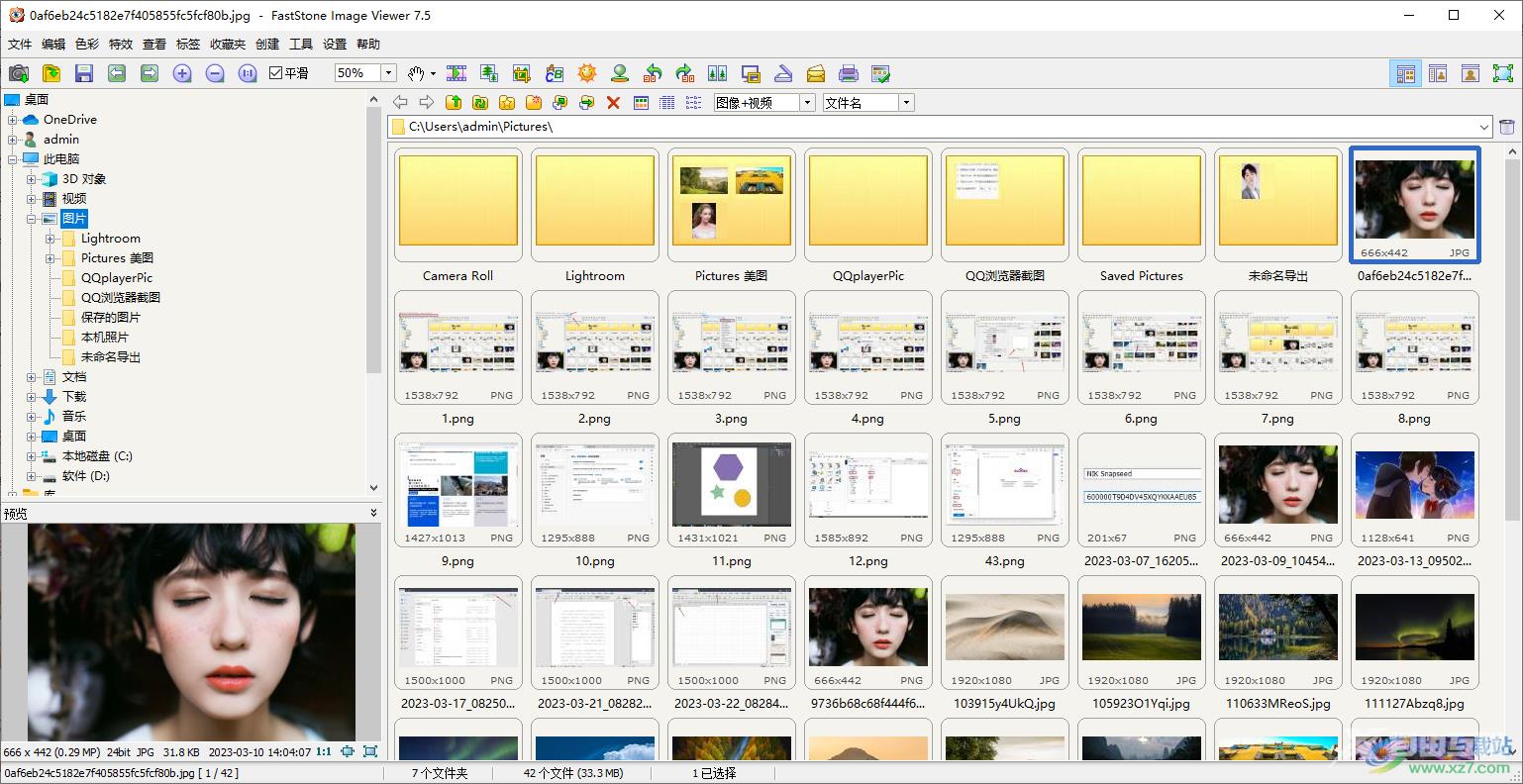Select 本地磁盘 (C:) in the folder tree
The height and width of the screenshot is (784, 1523).
point(97,456)
